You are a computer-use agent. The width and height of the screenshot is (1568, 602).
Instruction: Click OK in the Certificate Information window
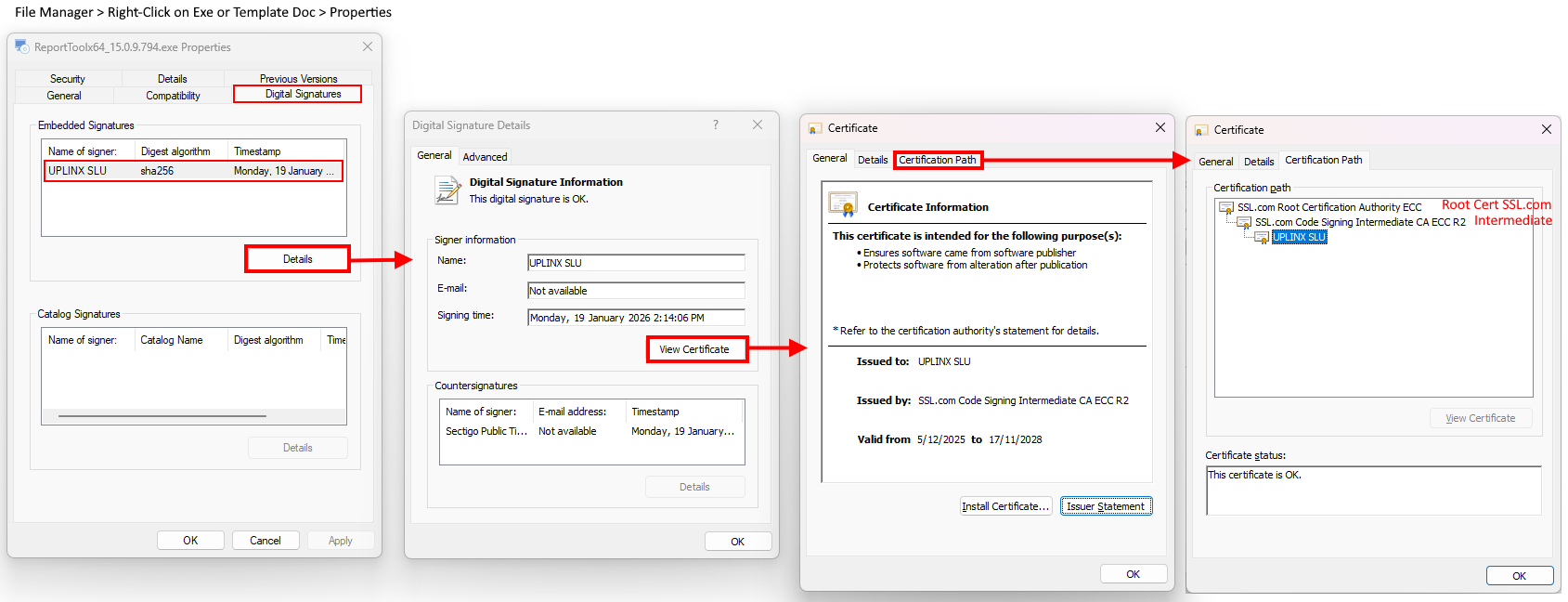1134,574
